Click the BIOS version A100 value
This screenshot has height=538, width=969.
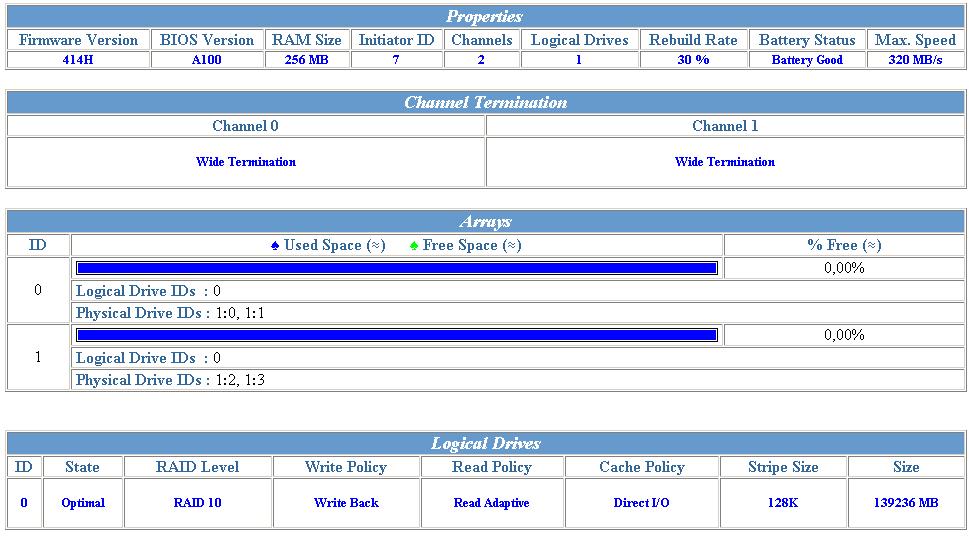(x=207, y=60)
